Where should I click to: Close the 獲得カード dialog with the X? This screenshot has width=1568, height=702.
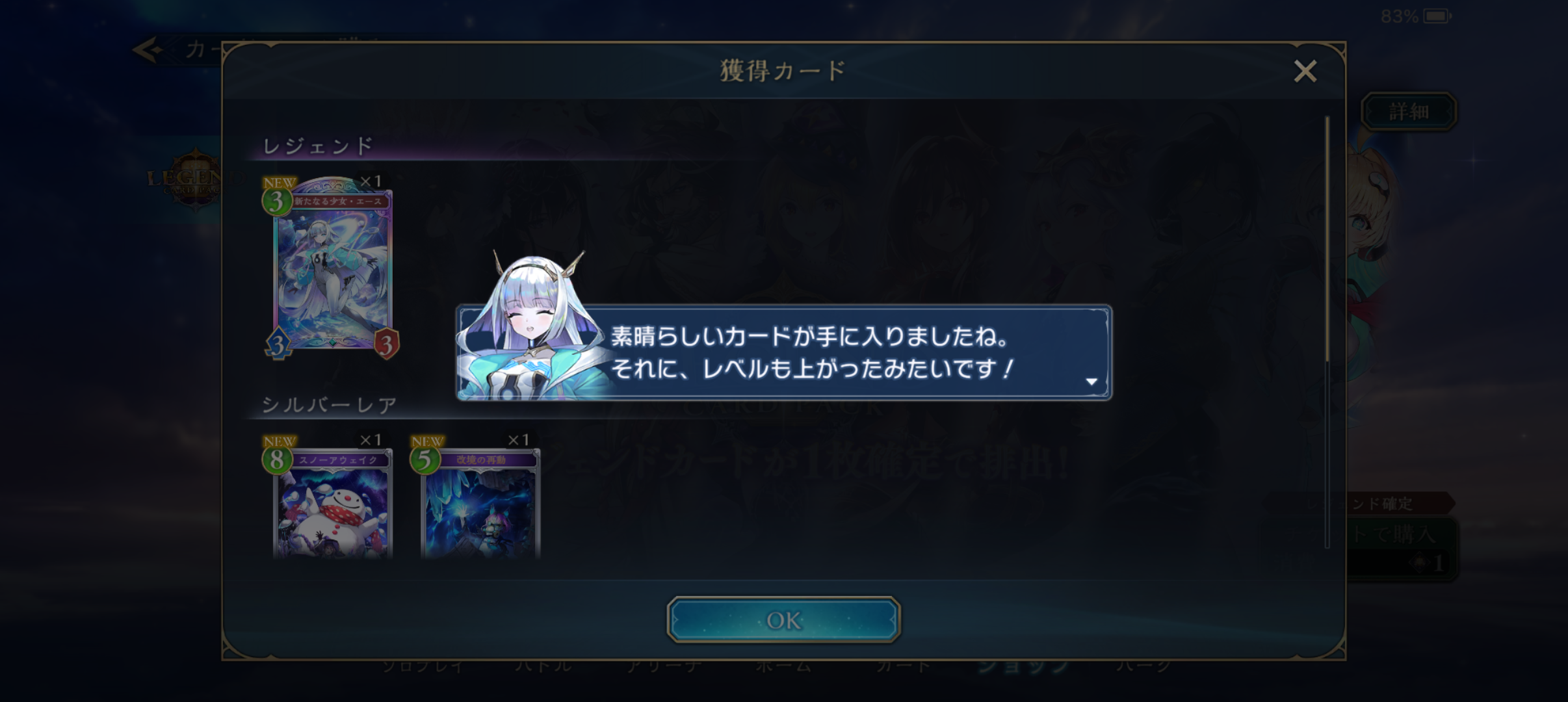1305,71
